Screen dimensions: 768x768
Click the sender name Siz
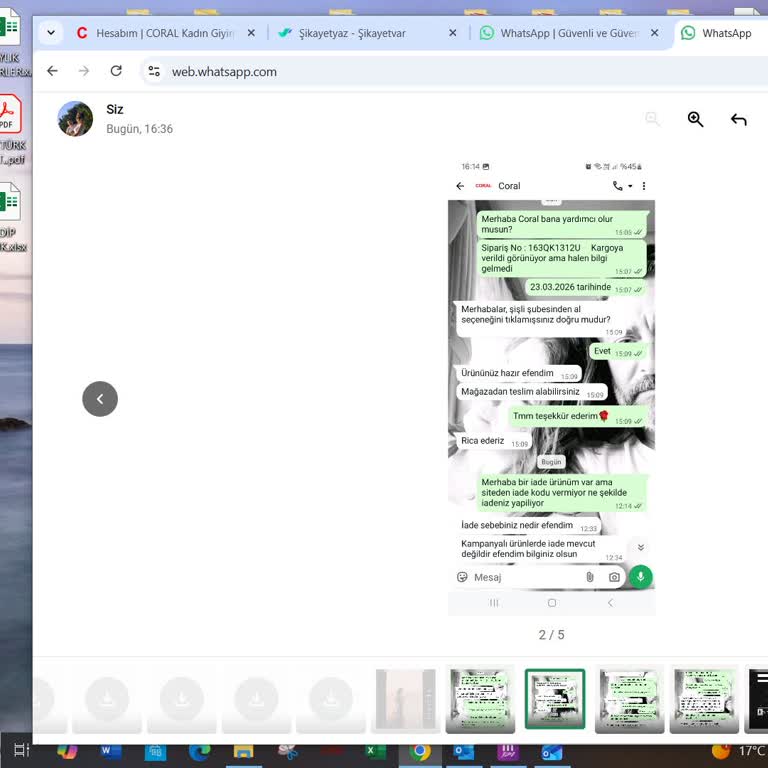coord(115,109)
